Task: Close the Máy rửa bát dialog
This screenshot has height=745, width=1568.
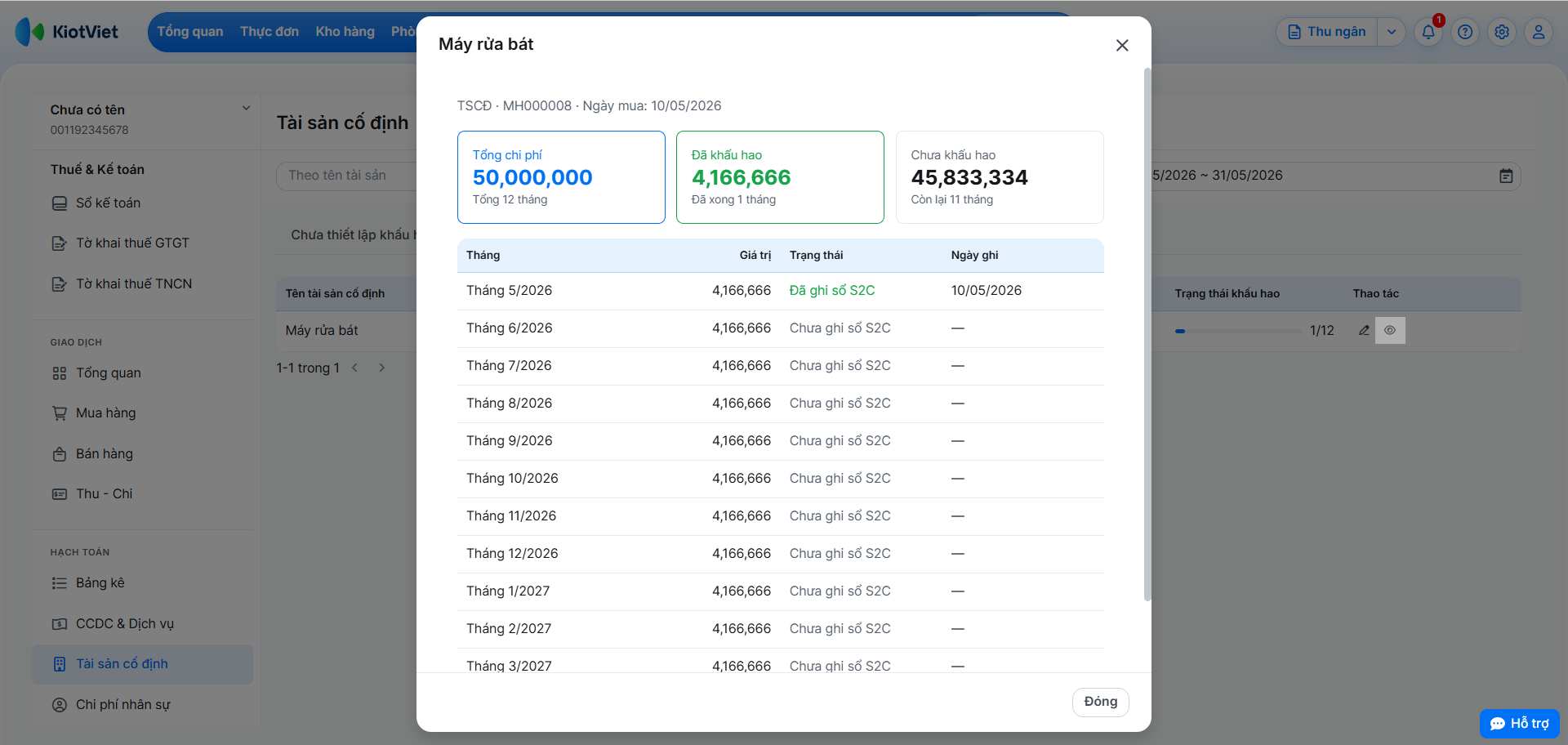Action: tap(1122, 46)
